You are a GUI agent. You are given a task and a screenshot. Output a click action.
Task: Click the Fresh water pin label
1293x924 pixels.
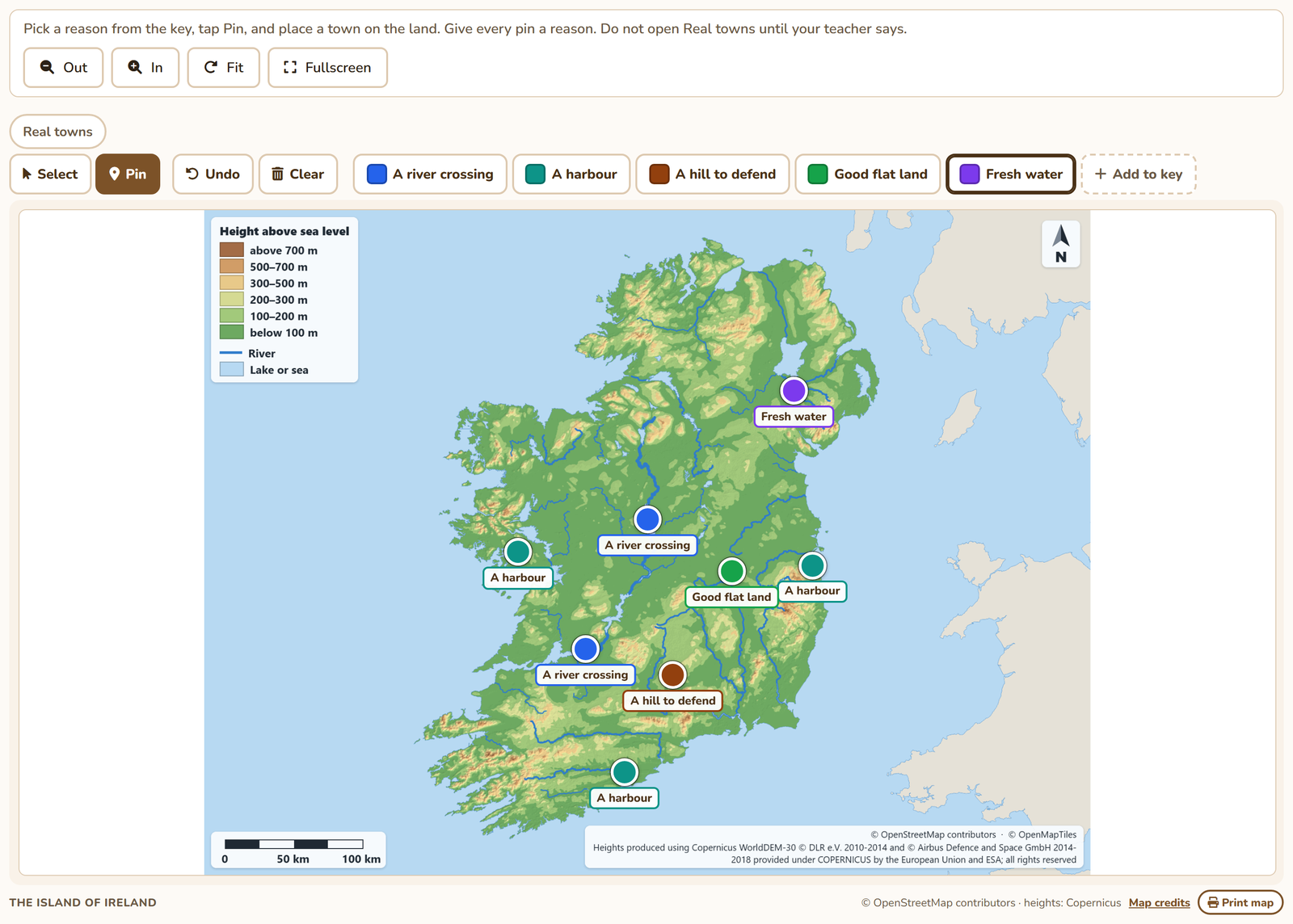pos(794,417)
